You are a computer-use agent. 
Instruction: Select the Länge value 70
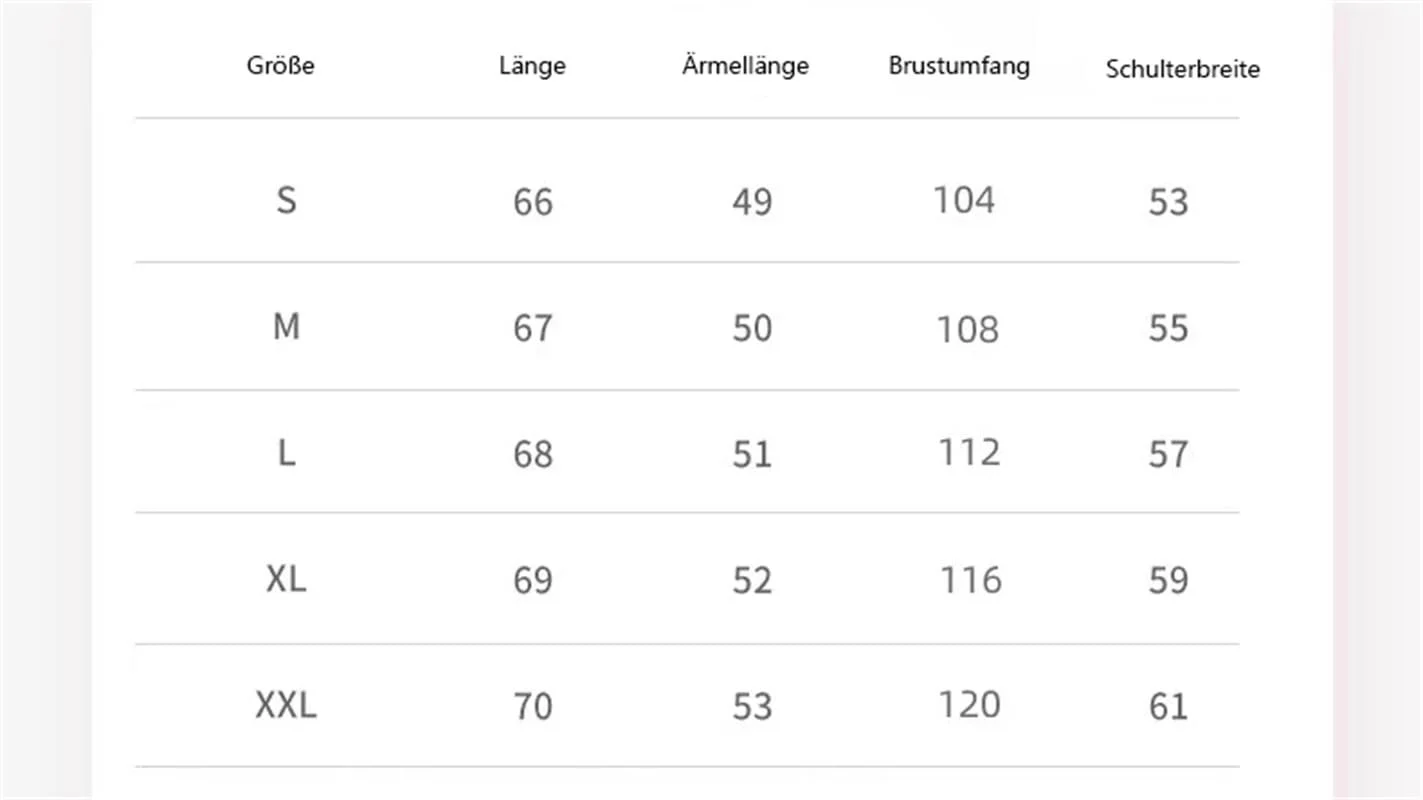pos(532,707)
